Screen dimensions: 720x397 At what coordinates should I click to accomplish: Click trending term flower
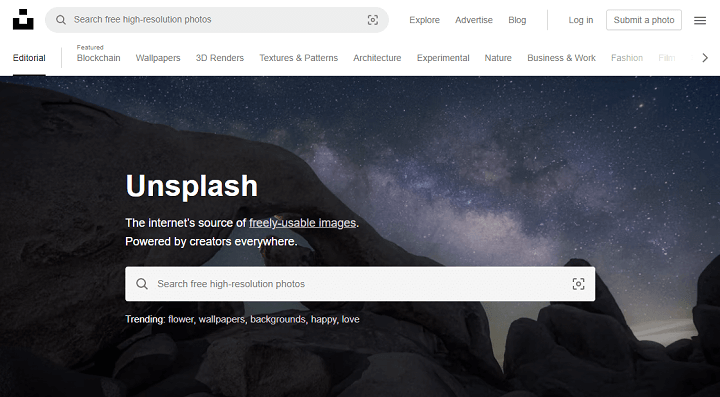coord(181,319)
